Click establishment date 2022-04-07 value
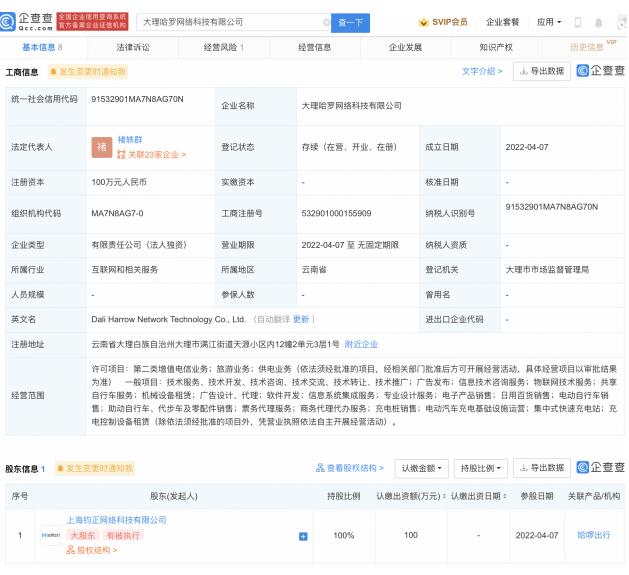Screen dimensions: 629x575 (527, 147)
